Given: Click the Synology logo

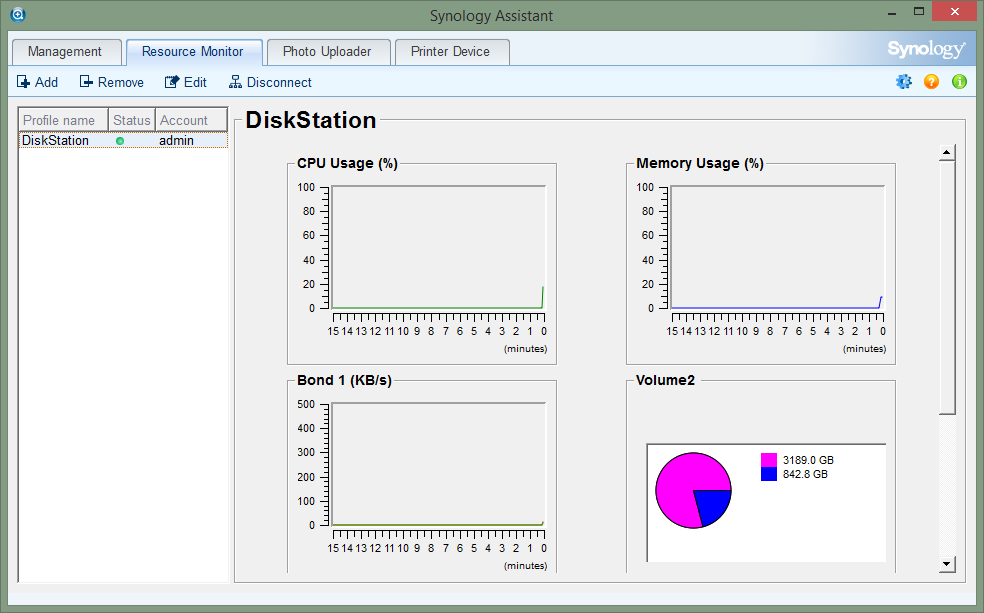Looking at the screenshot, I should [926, 50].
